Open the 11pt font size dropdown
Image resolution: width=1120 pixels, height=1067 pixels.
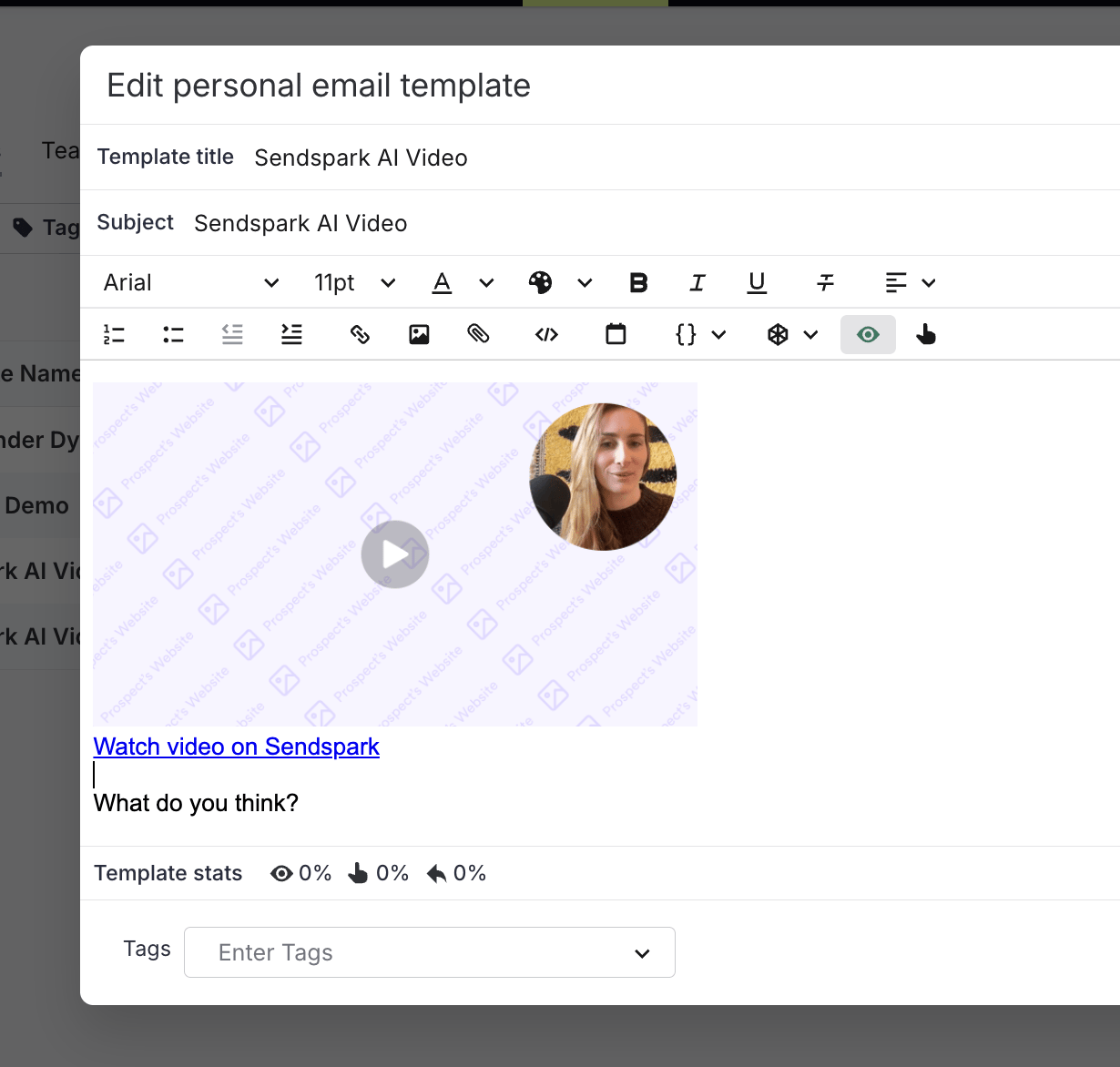tap(354, 283)
